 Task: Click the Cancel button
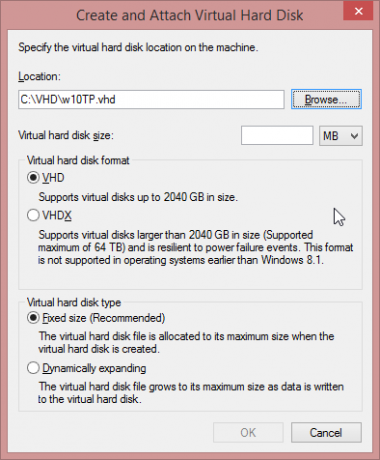[x=326, y=433]
